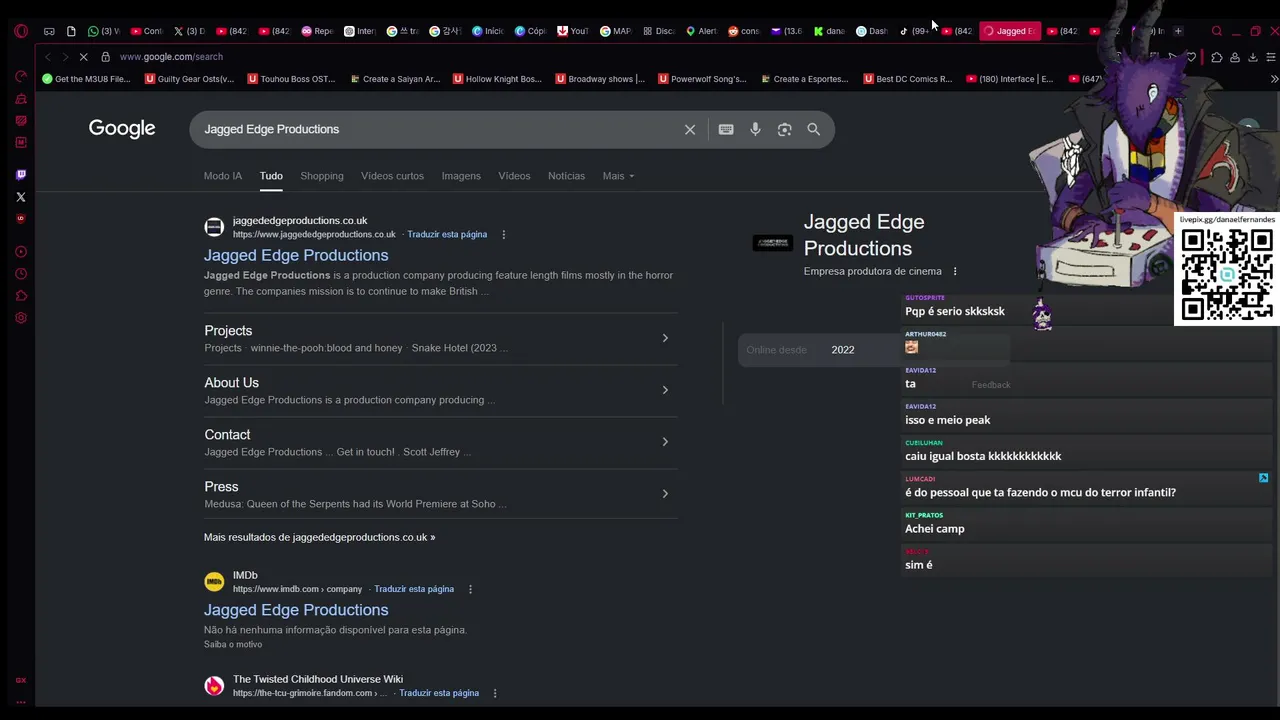Open Twitch in the Opera sidebar
Image resolution: width=1280 pixels, height=720 pixels.
21,175
